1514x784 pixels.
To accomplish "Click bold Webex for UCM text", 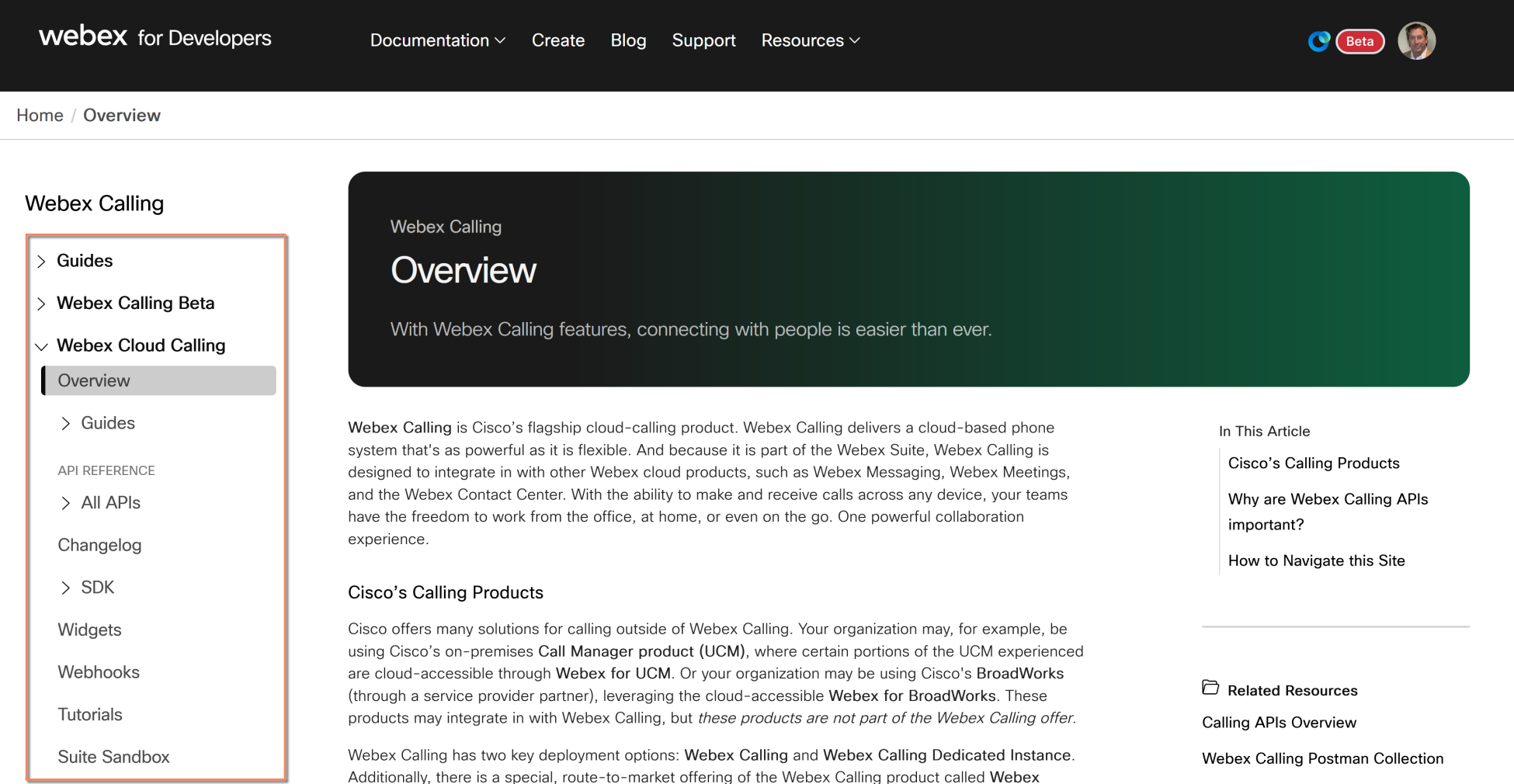I will 613,674.
